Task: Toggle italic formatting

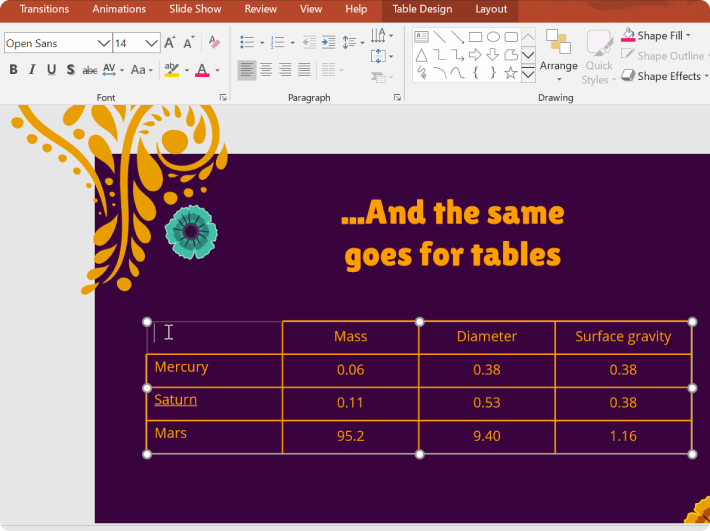Action: (32, 70)
